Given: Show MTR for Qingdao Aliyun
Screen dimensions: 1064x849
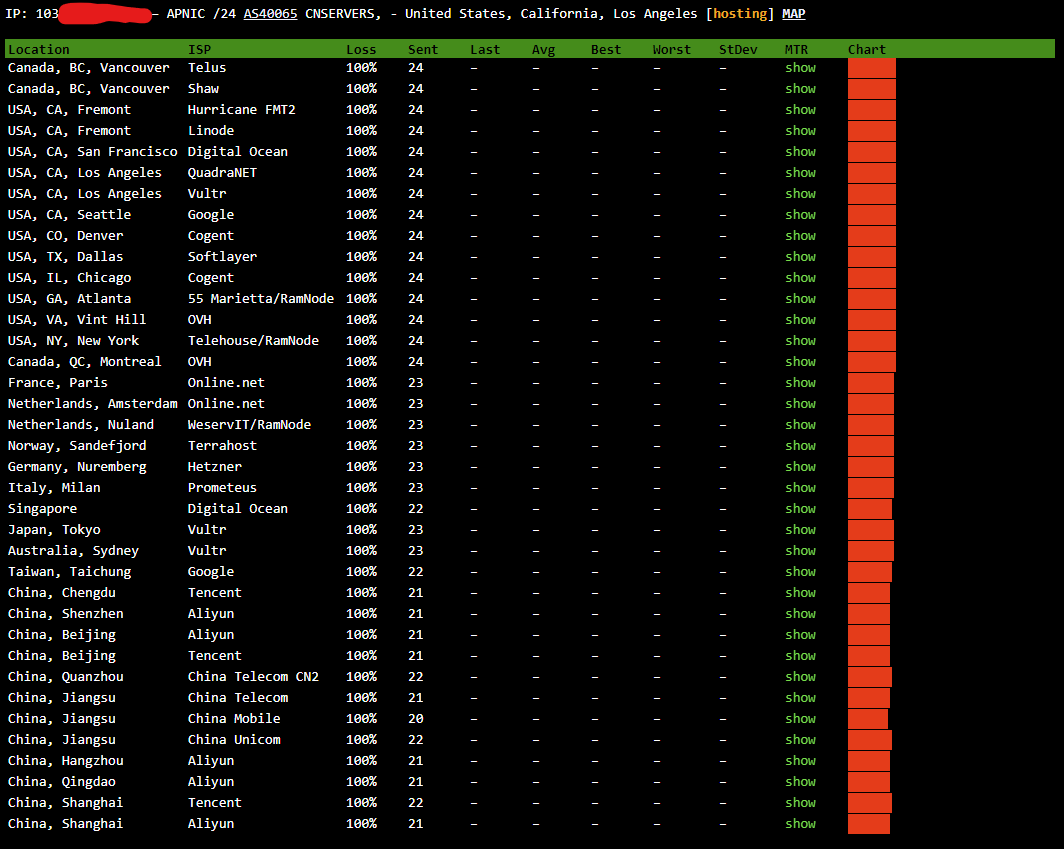Looking at the screenshot, I should [801, 782].
